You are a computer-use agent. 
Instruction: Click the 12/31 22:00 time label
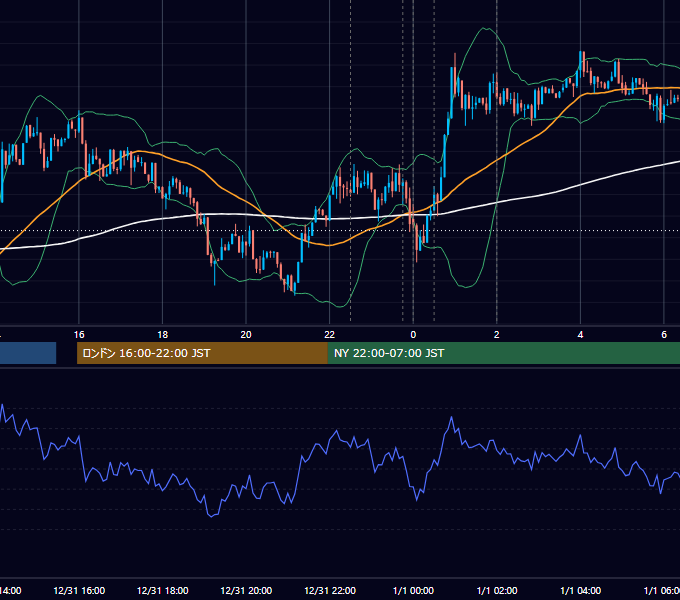(330, 590)
